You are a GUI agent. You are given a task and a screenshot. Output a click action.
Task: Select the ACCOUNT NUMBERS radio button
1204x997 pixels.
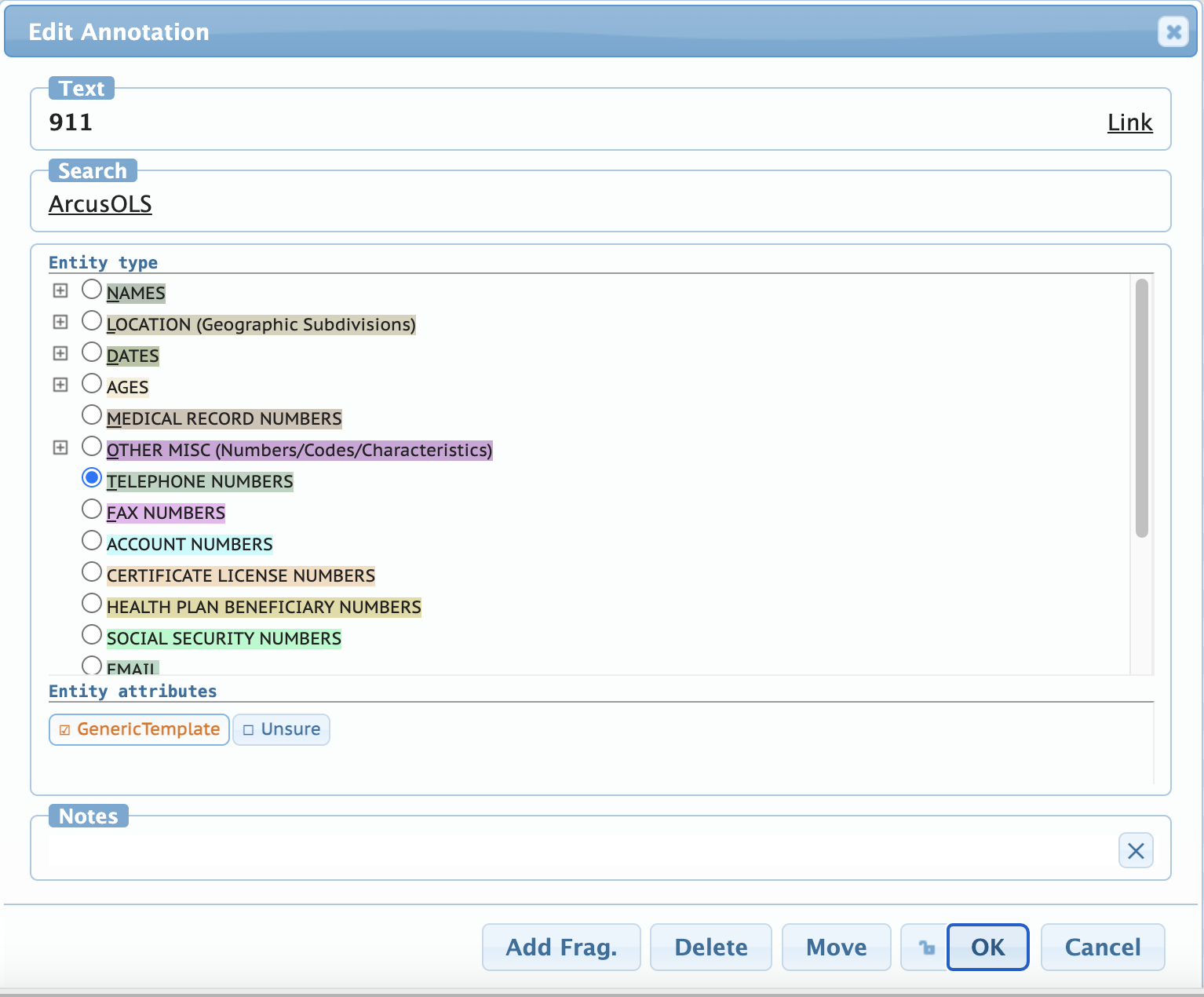coord(92,540)
